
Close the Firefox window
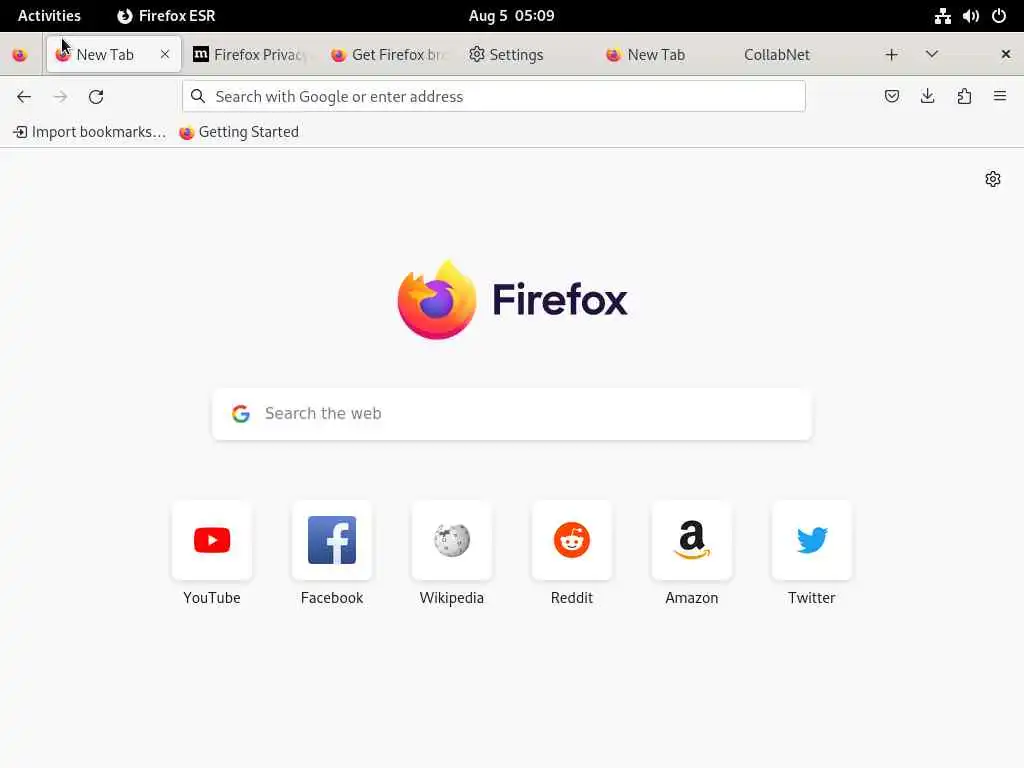click(x=1006, y=54)
